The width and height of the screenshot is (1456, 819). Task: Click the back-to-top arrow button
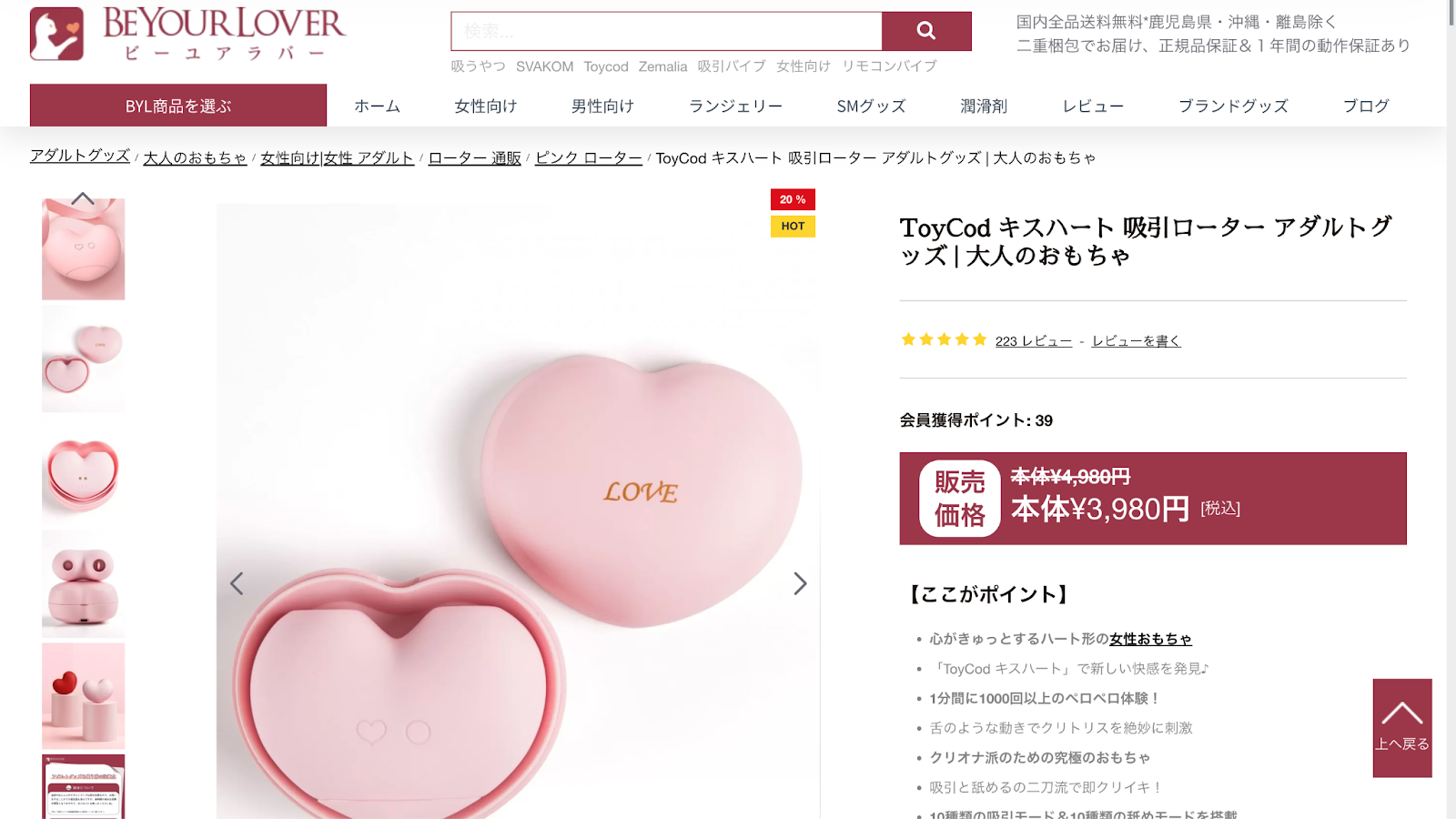click(x=1402, y=728)
